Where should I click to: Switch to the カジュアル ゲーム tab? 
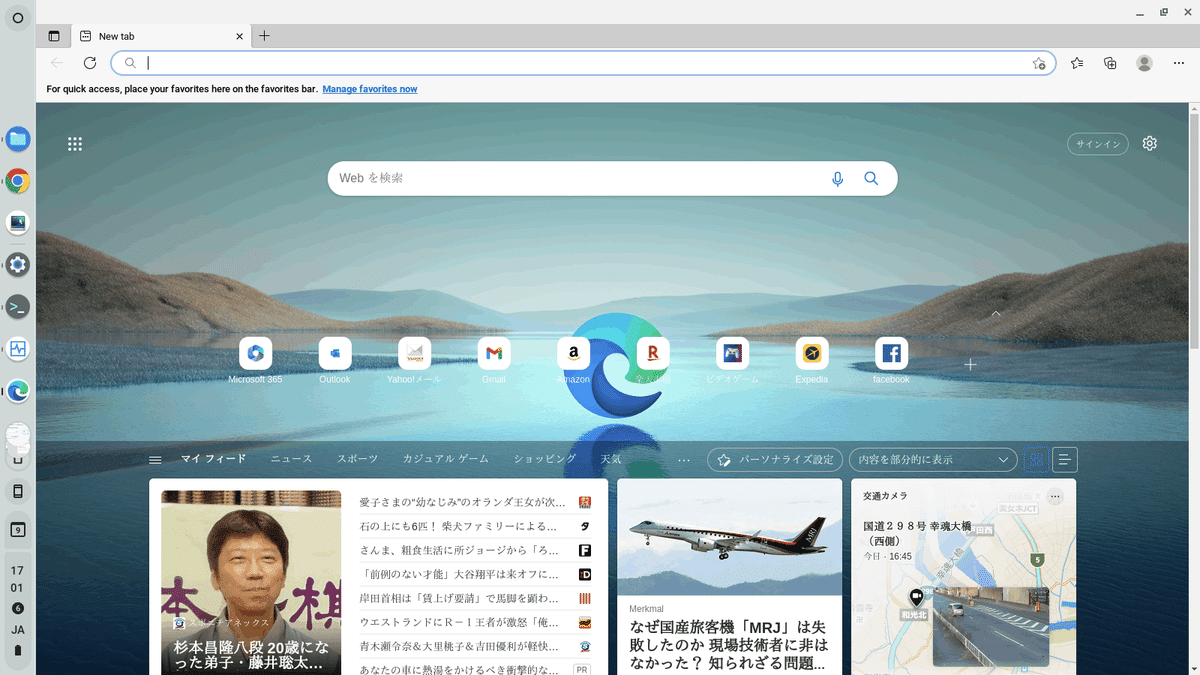pyautogui.click(x=446, y=459)
